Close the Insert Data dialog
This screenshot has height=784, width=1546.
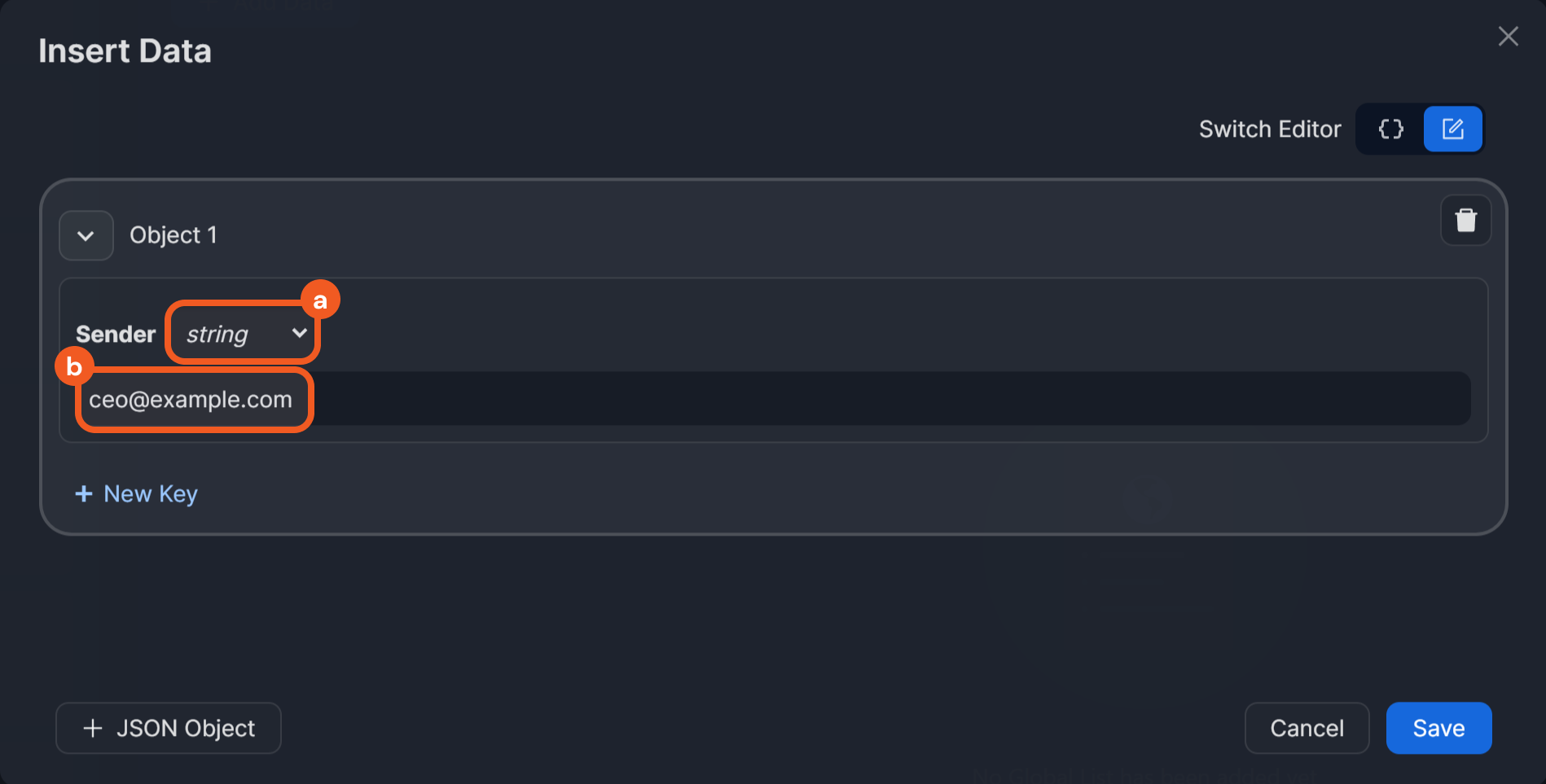pyautogui.click(x=1508, y=37)
